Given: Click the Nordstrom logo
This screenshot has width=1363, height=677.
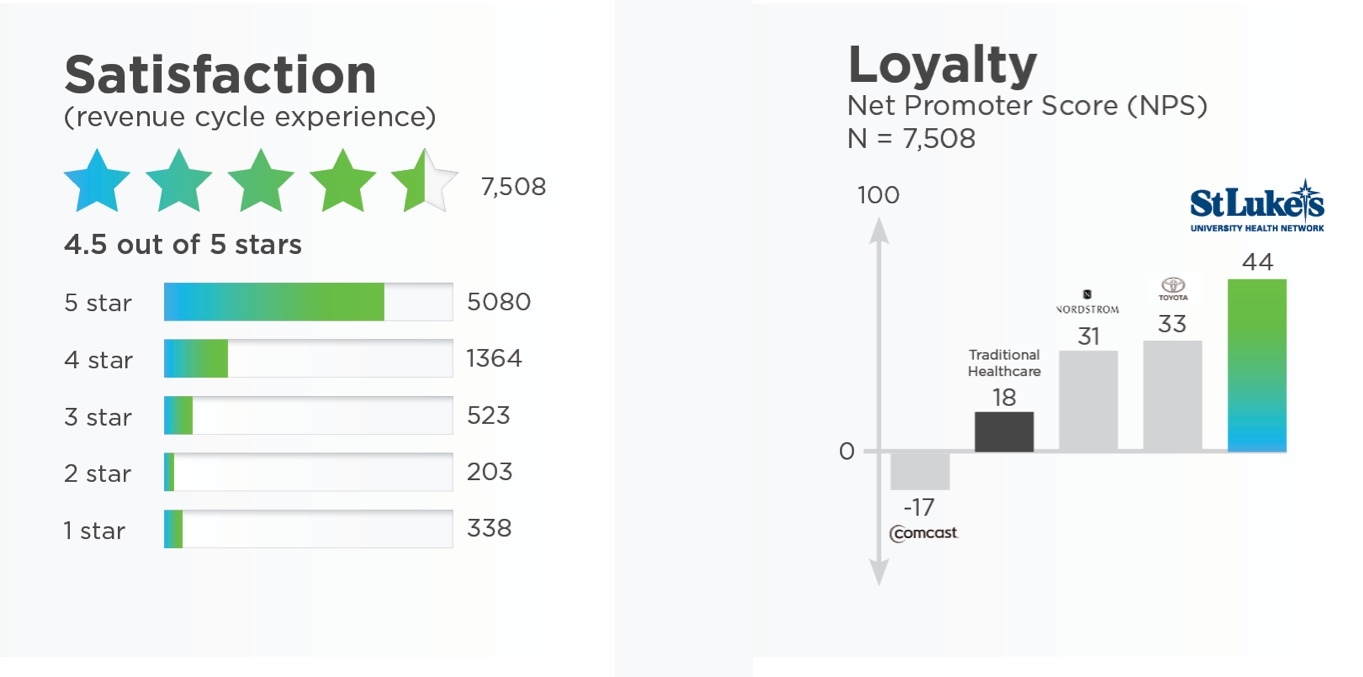Looking at the screenshot, I should [1088, 304].
